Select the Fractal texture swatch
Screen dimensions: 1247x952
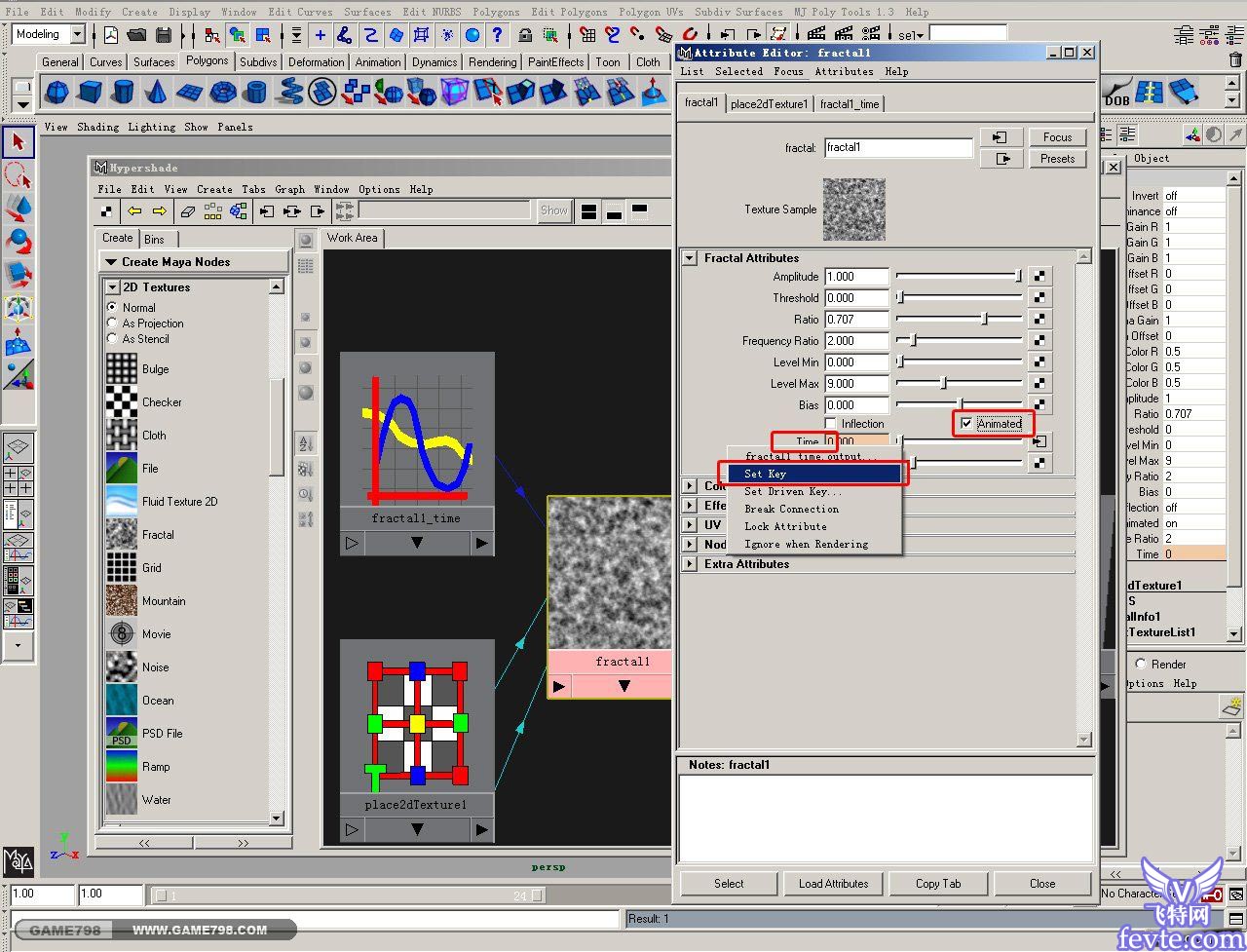point(122,534)
